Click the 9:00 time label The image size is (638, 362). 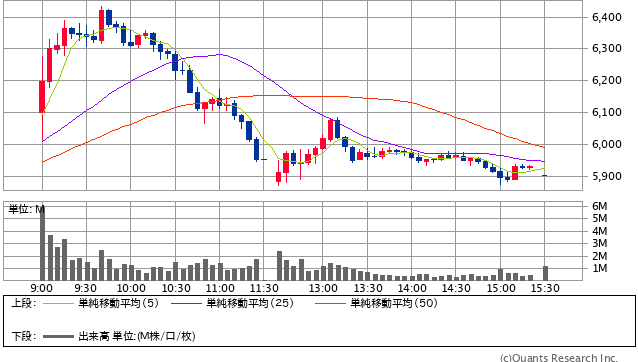pos(42,288)
